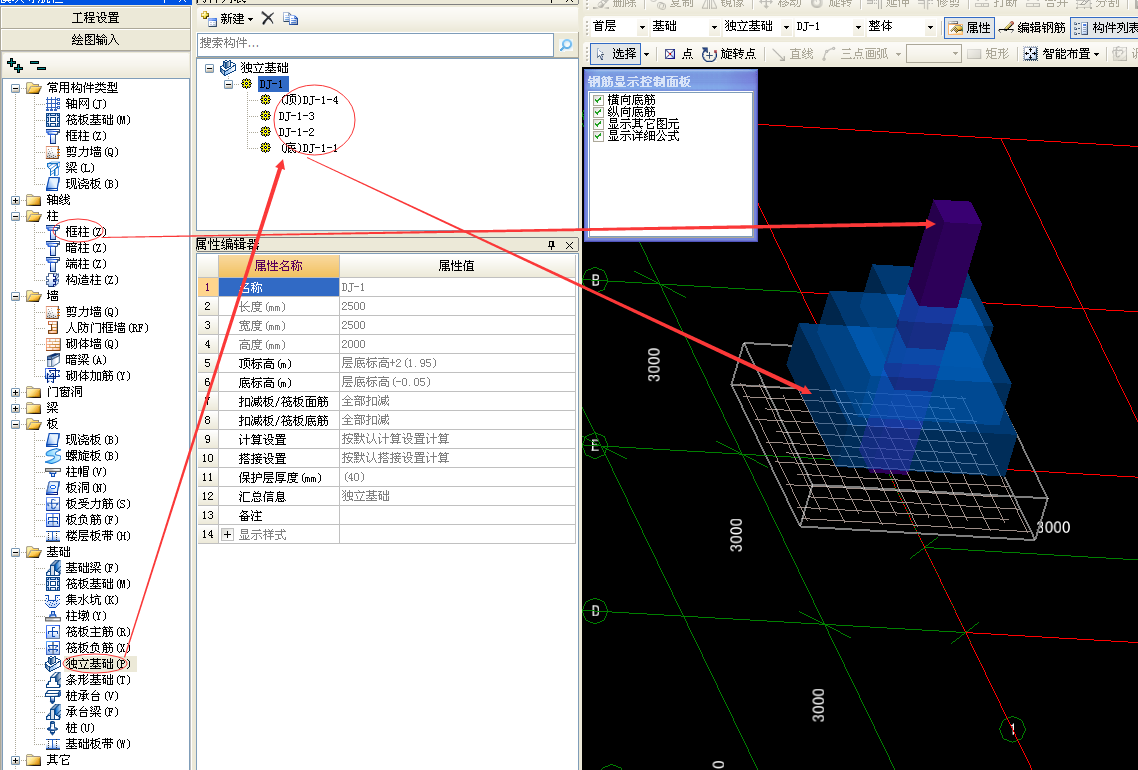This screenshot has width=1138, height=770.
Task: Click the 顶标高 value 层底标高+2(1.95)
Action: click(457, 363)
